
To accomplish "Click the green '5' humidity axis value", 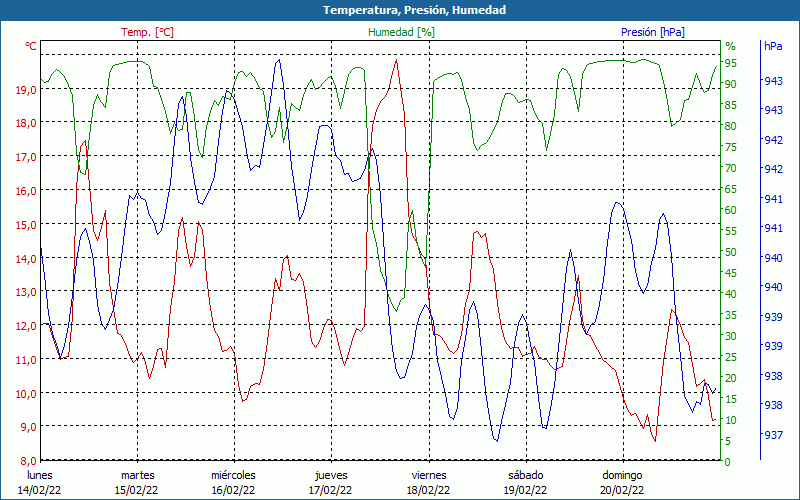I will pyautogui.click(x=728, y=441).
